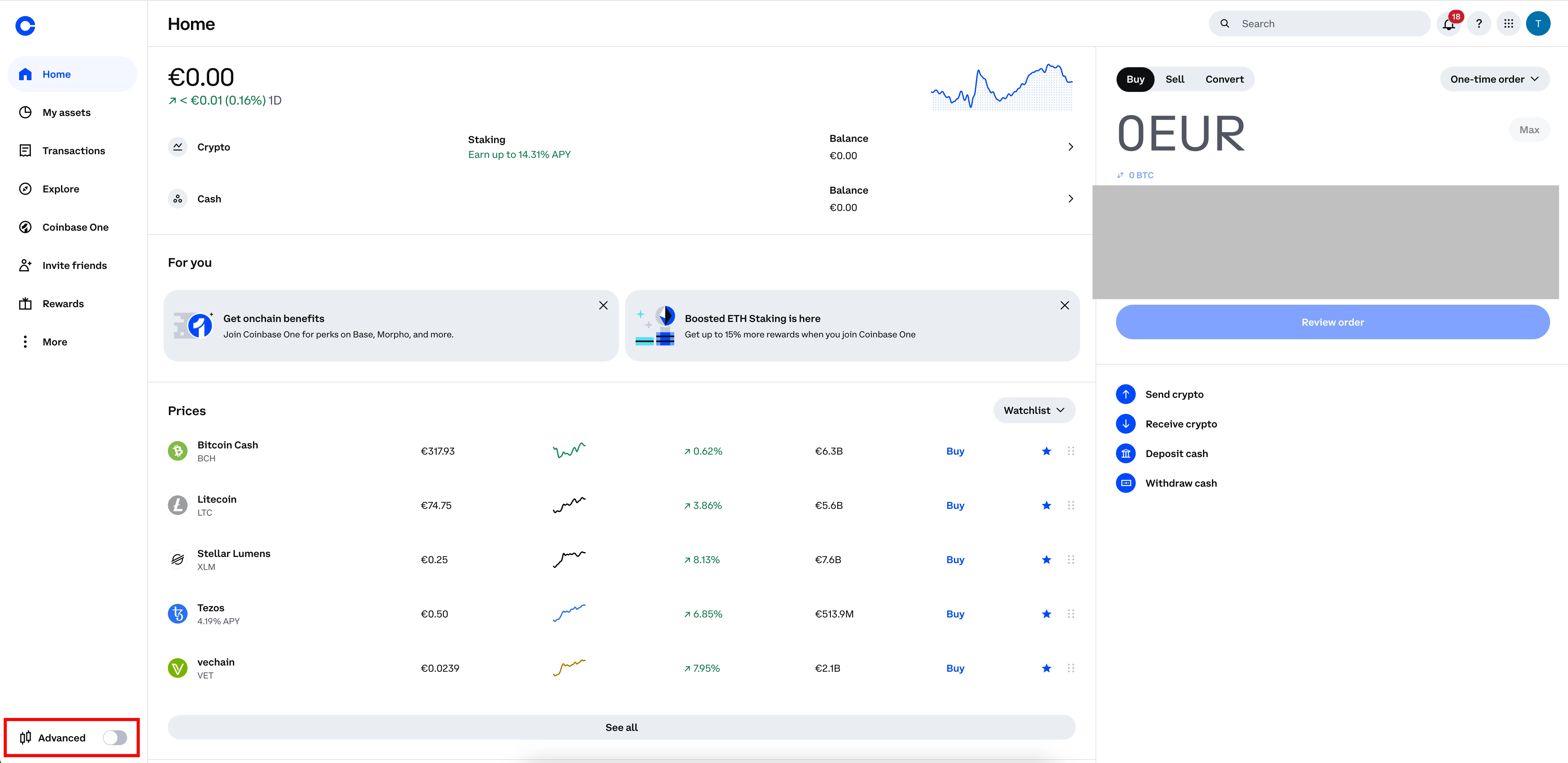Unstar Litecoin from watchlist
This screenshot has width=1568, height=763.
point(1046,505)
